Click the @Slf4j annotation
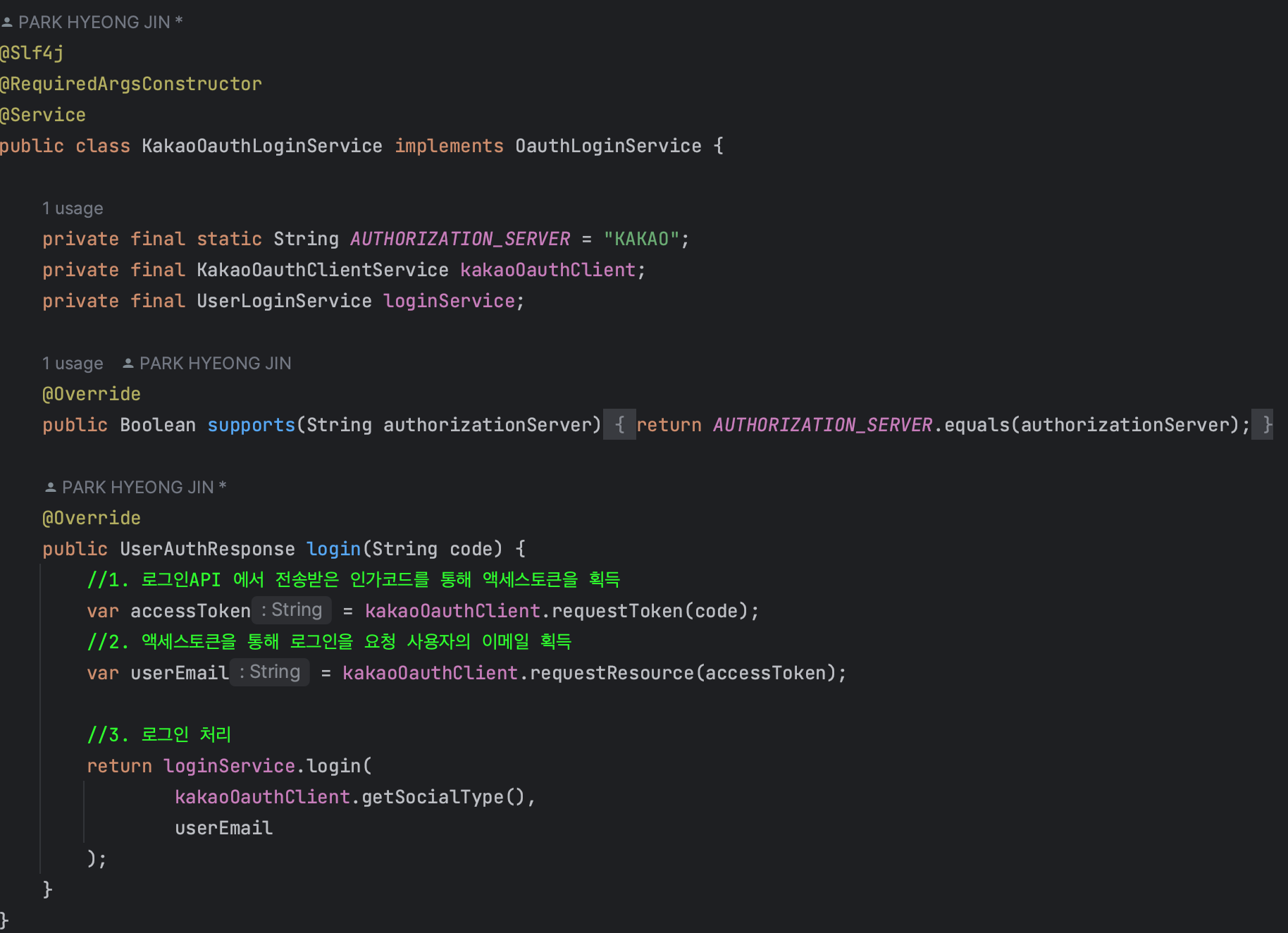1288x933 pixels. (x=32, y=54)
